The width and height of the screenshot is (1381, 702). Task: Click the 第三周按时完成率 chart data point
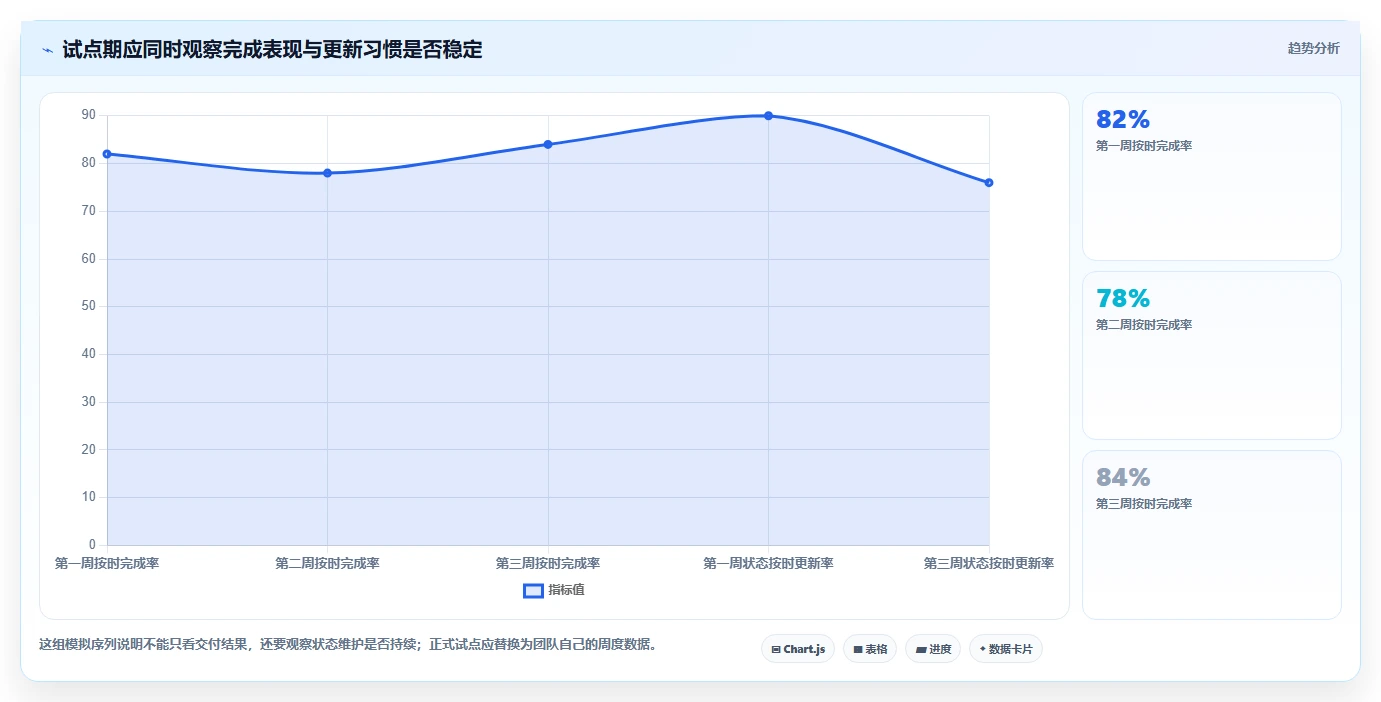click(x=548, y=144)
